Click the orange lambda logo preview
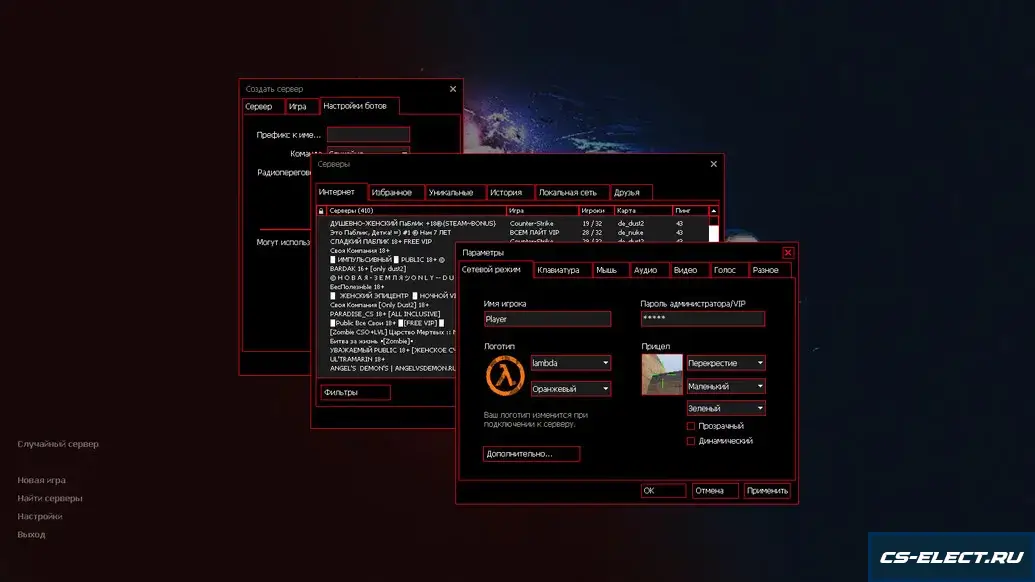The image size is (1035, 582). click(505, 375)
